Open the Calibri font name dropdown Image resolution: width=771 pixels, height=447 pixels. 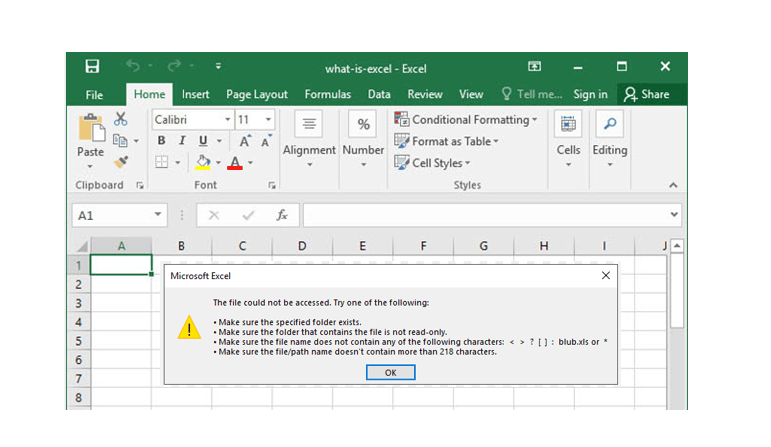(x=227, y=119)
